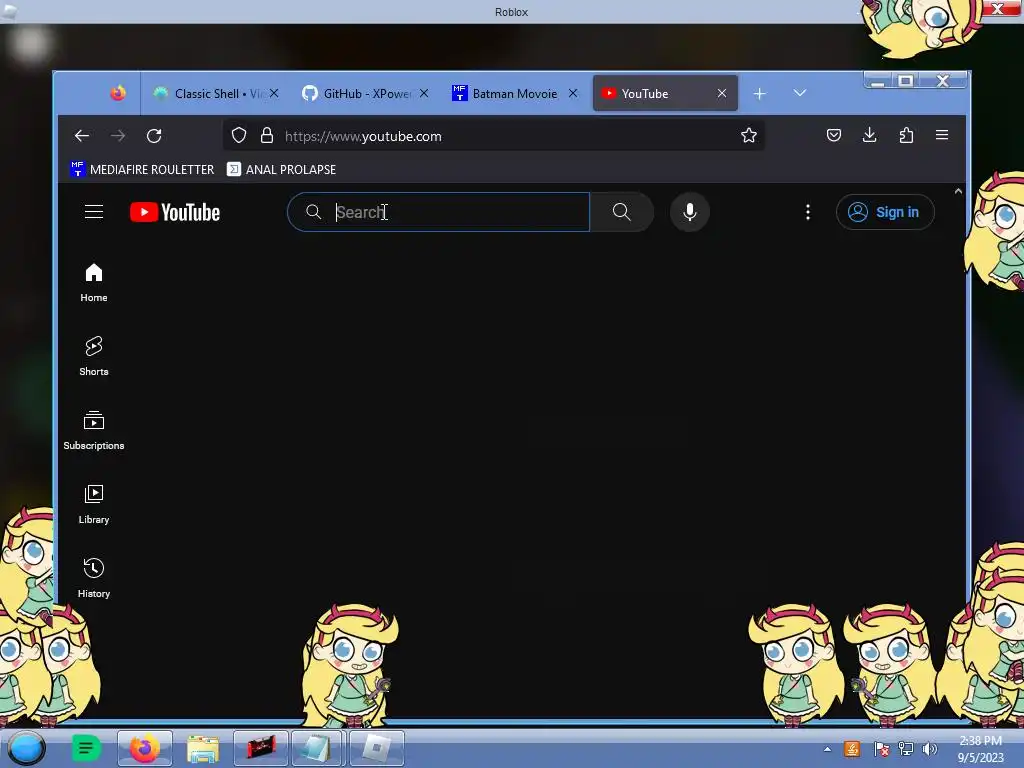Viewport: 1024px width, 768px height.
Task: Open Windows Start orb
Action: pos(26,748)
